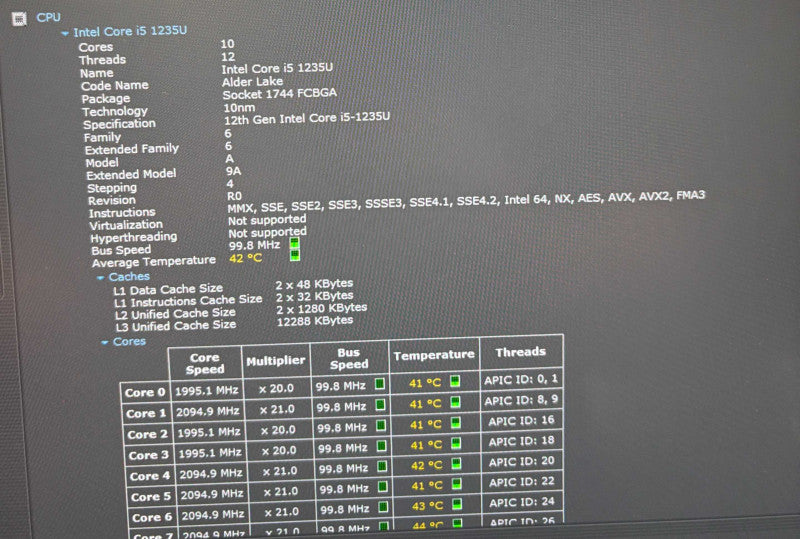The height and width of the screenshot is (539, 800).
Task: Select Socket 1744 FCBGA package value
Action: point(280,94)
